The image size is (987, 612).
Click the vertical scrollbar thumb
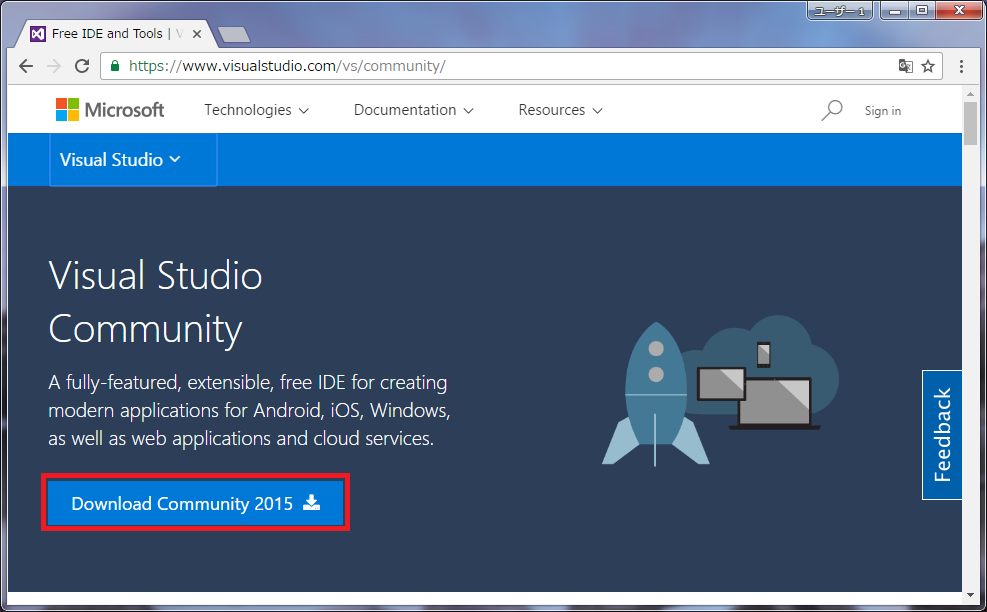[x=970, y=123]
